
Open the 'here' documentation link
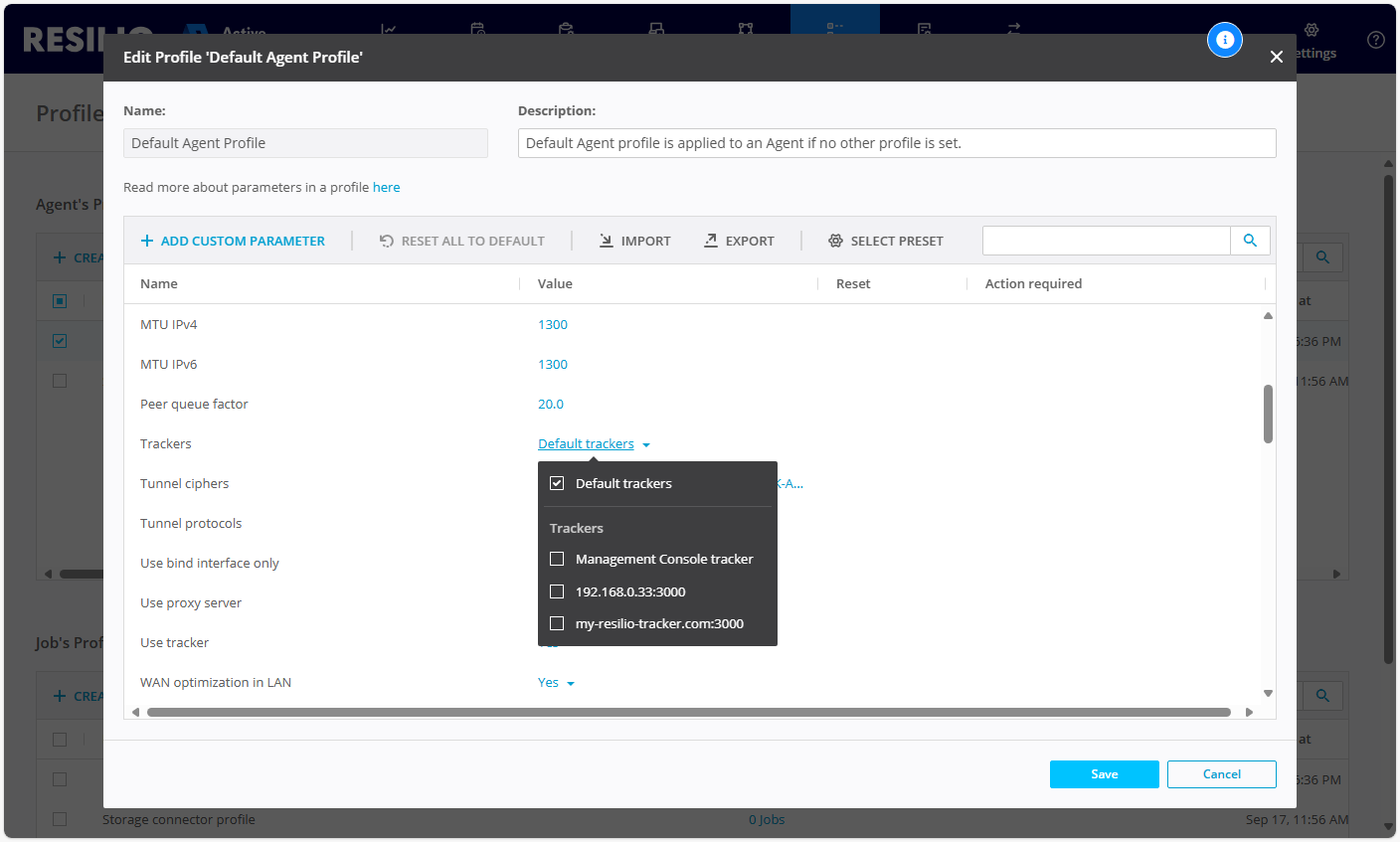386,187
